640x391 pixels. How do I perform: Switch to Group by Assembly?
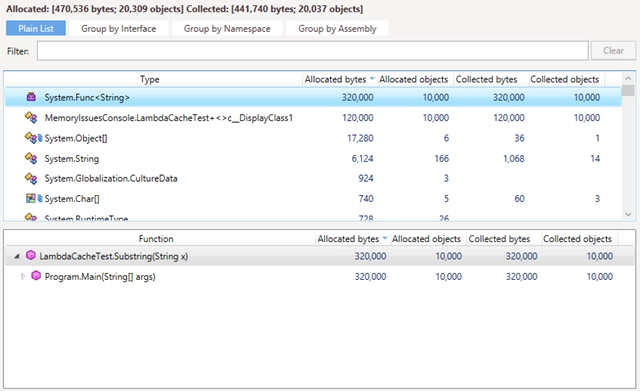click(x=337, y=29)
